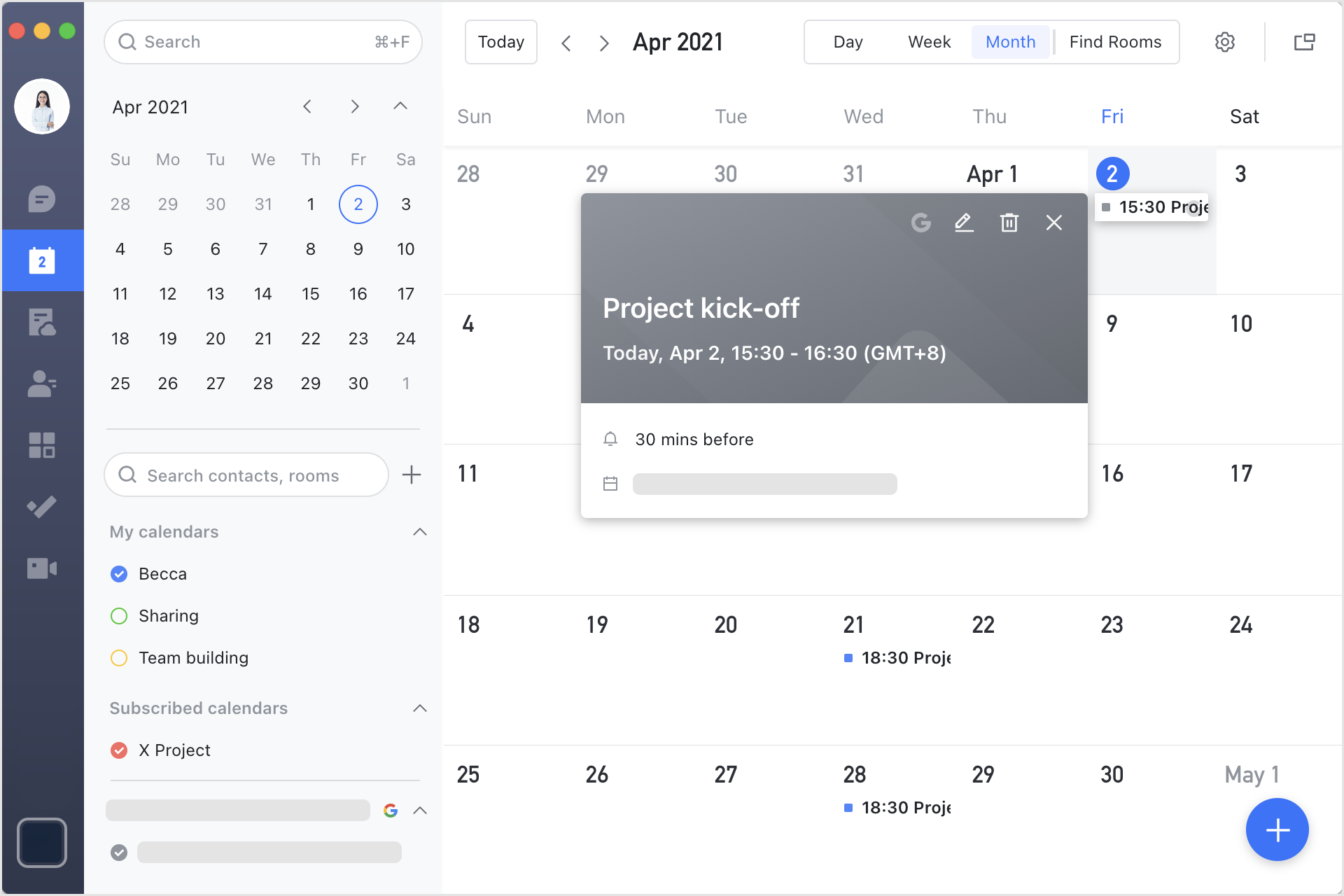The width and height of the screenshot is (1344, 896).
Task: Open the event in Google Calendar via G icon
Action: (920, 223)
